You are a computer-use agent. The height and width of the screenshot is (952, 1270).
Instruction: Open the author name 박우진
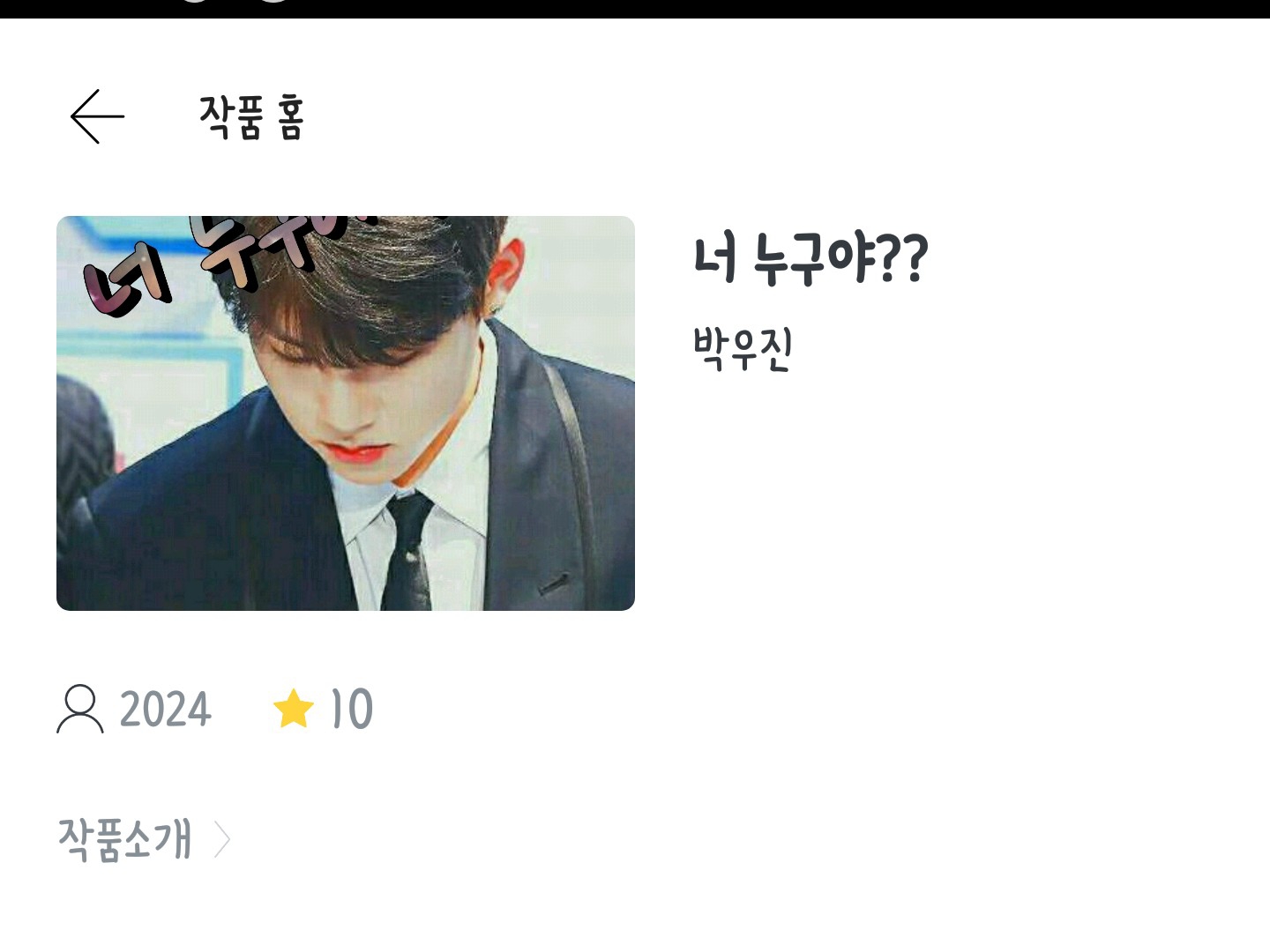(743, 349)
